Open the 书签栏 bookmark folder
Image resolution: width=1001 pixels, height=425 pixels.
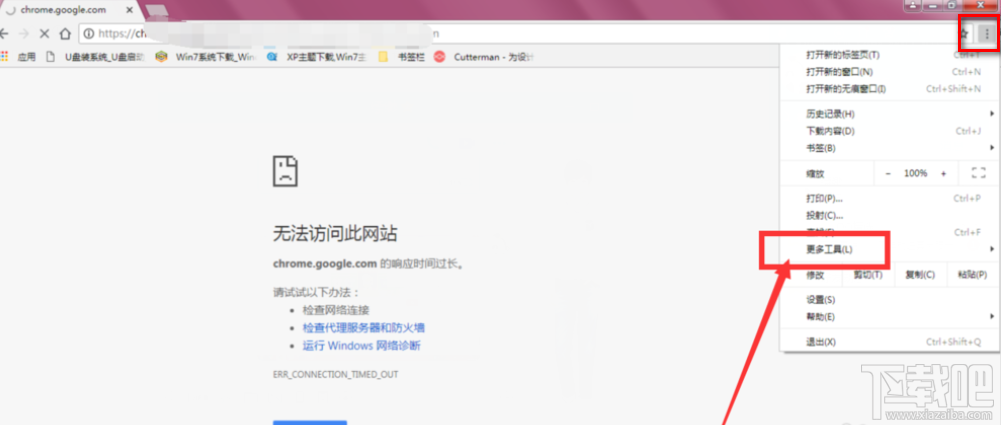(402, 57)
